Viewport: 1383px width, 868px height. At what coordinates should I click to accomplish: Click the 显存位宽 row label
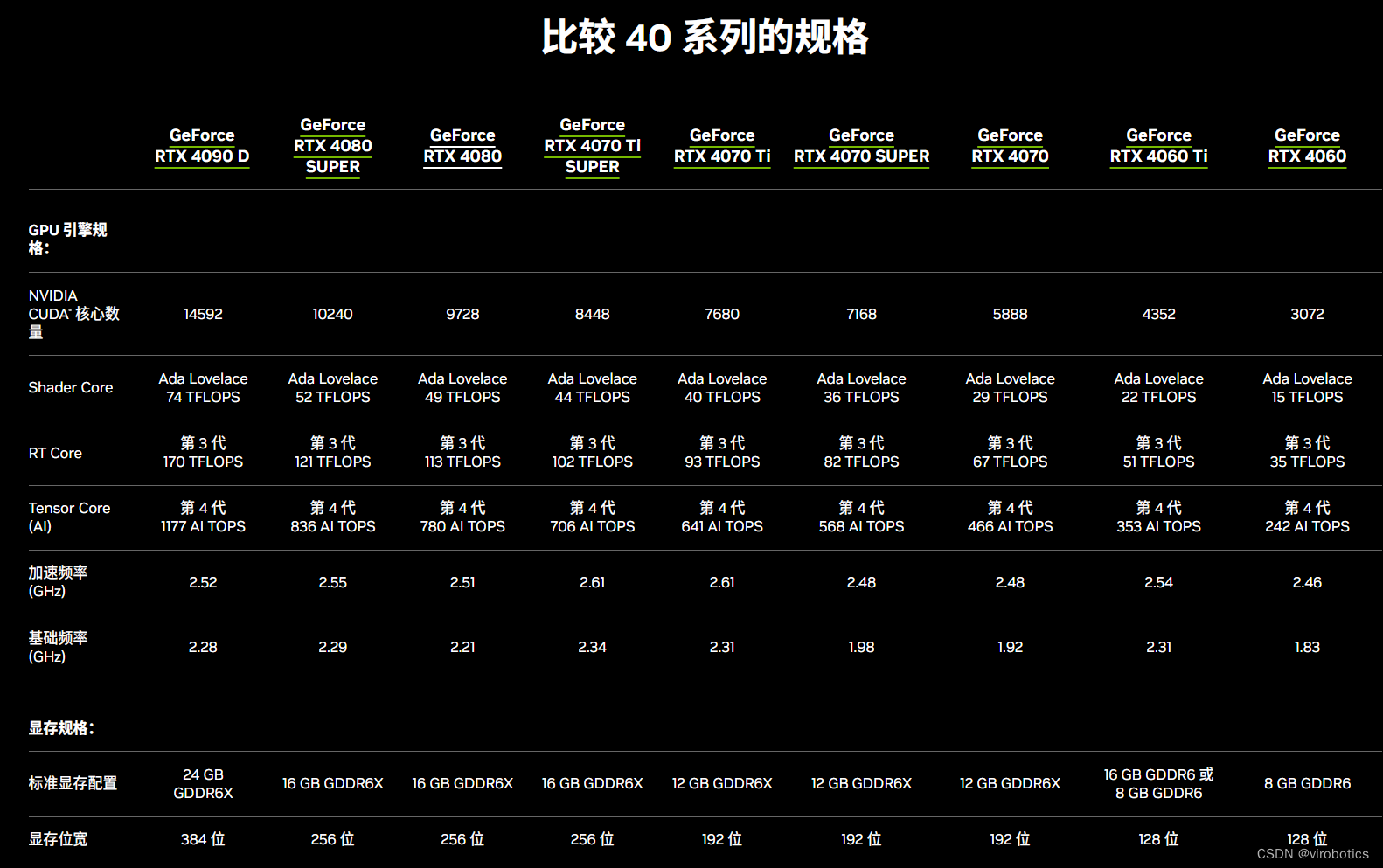(x=58, y=839)
